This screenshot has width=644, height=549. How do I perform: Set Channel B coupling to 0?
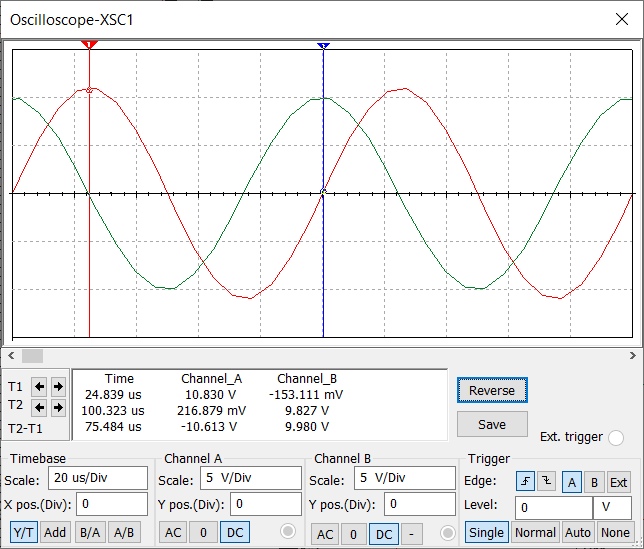pos(353,534)
